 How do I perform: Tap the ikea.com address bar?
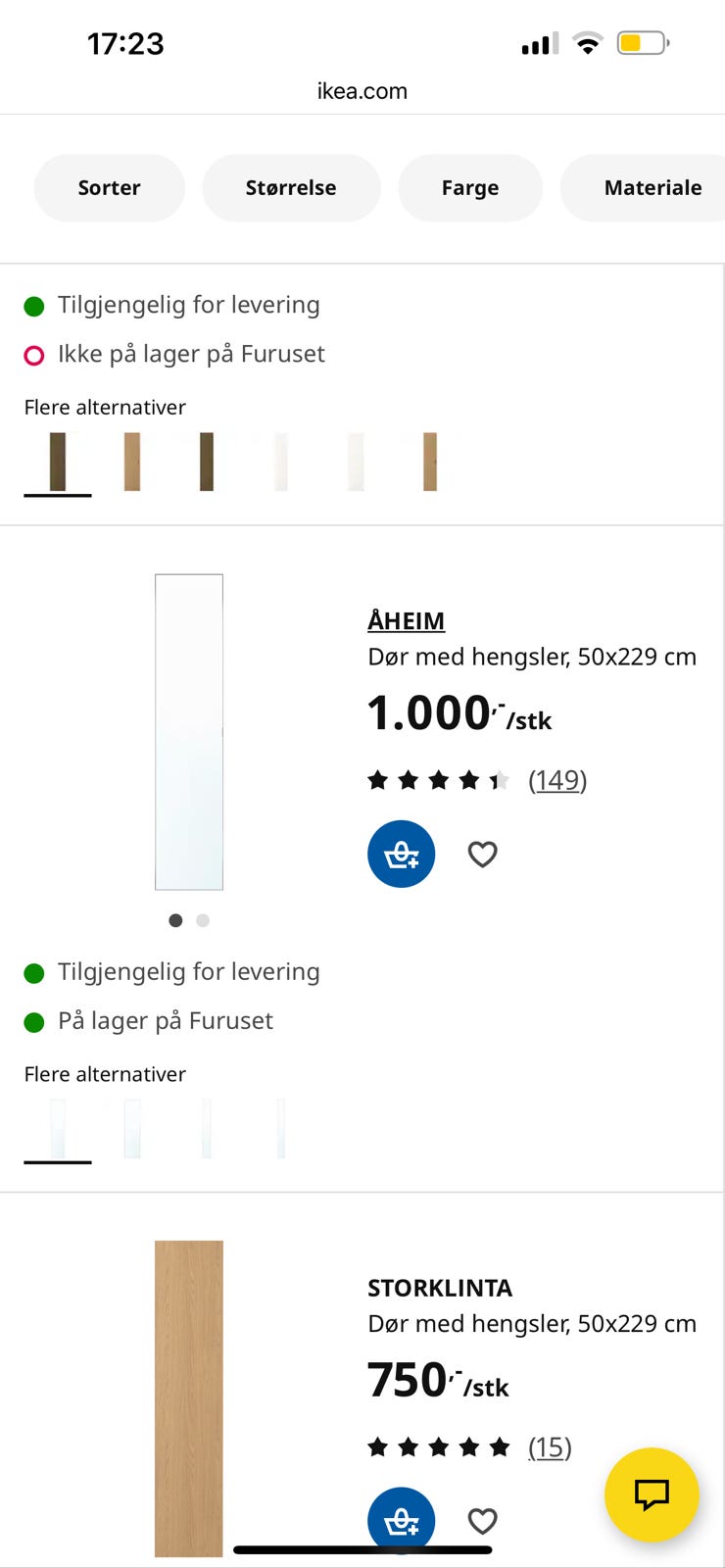tap(362, 91)
